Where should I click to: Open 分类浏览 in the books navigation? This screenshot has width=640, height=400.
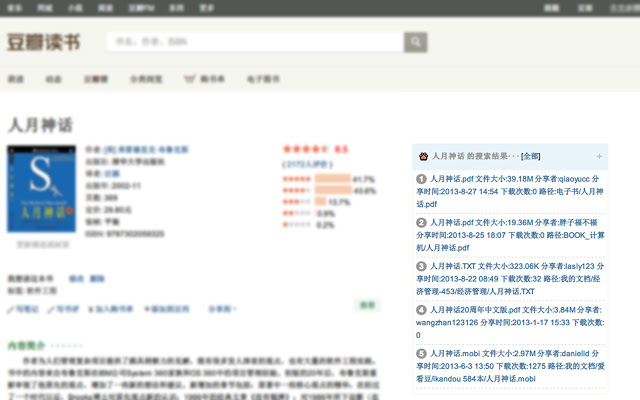146,79
